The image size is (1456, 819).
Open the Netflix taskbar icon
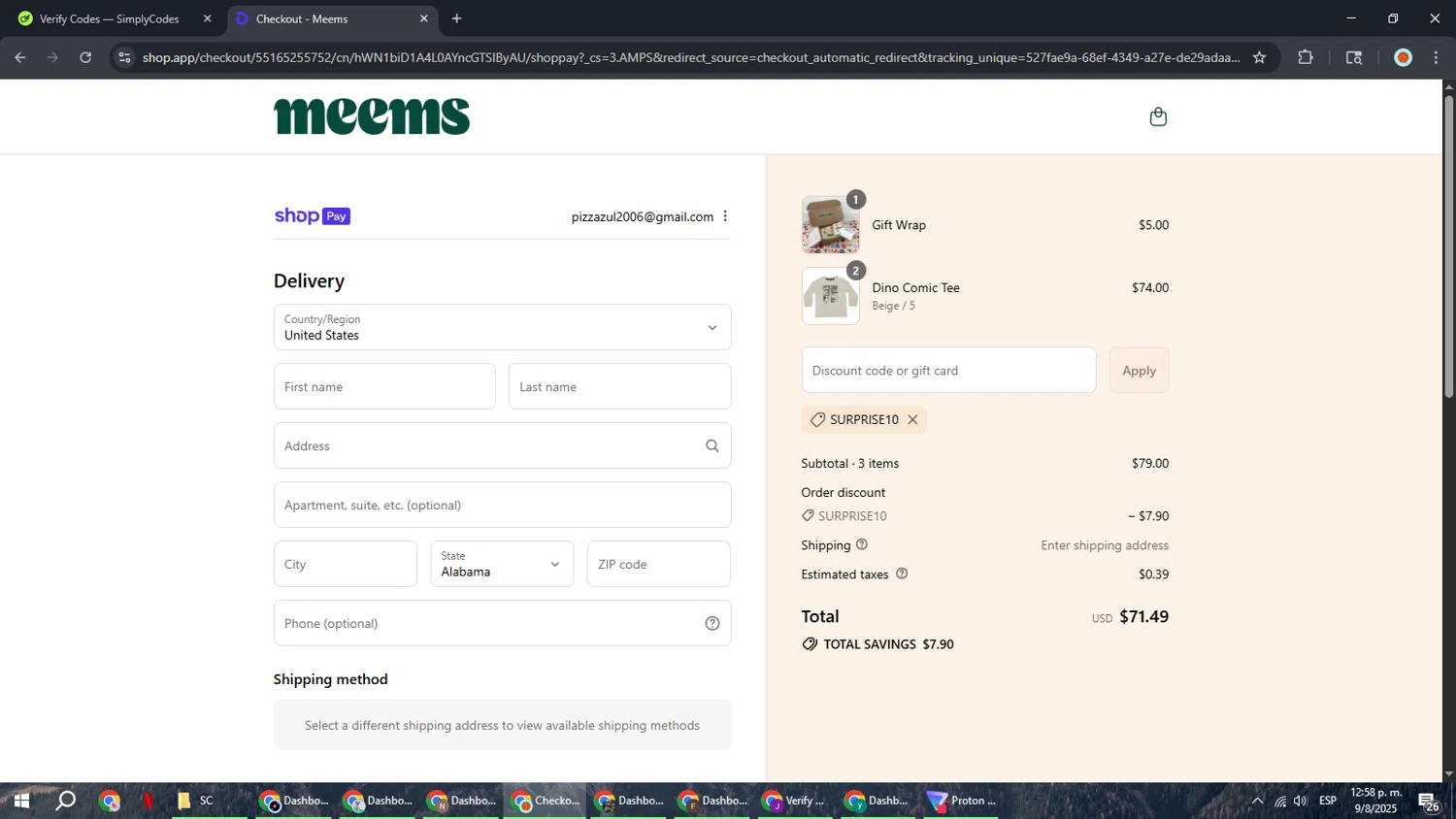tap(148, 801)
